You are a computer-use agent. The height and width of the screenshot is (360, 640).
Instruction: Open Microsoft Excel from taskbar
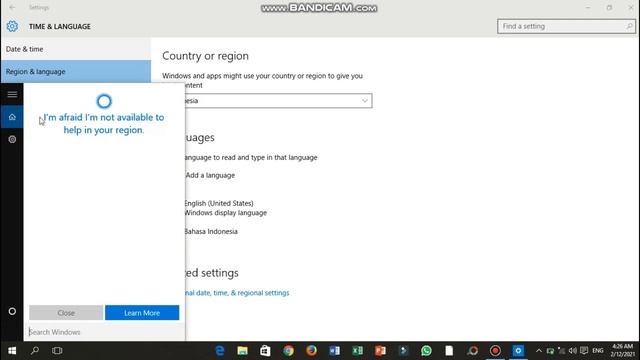(x=358, y=351)
